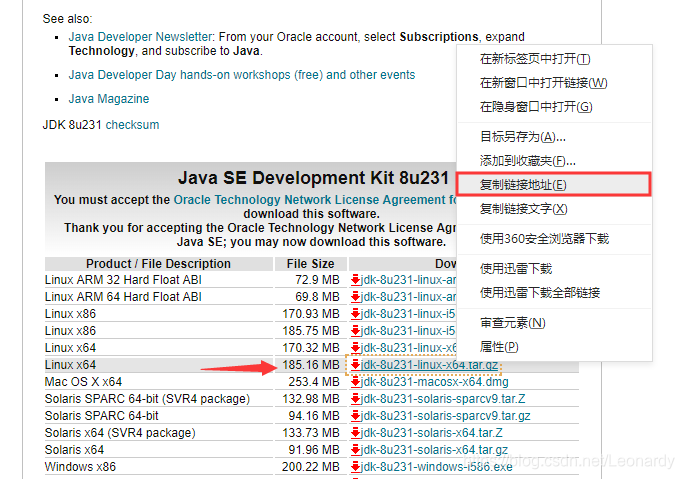Select 审查元素(N) in context menu
Image resolution: width=684 pixels, height=479 pixels.
[554, 323]
